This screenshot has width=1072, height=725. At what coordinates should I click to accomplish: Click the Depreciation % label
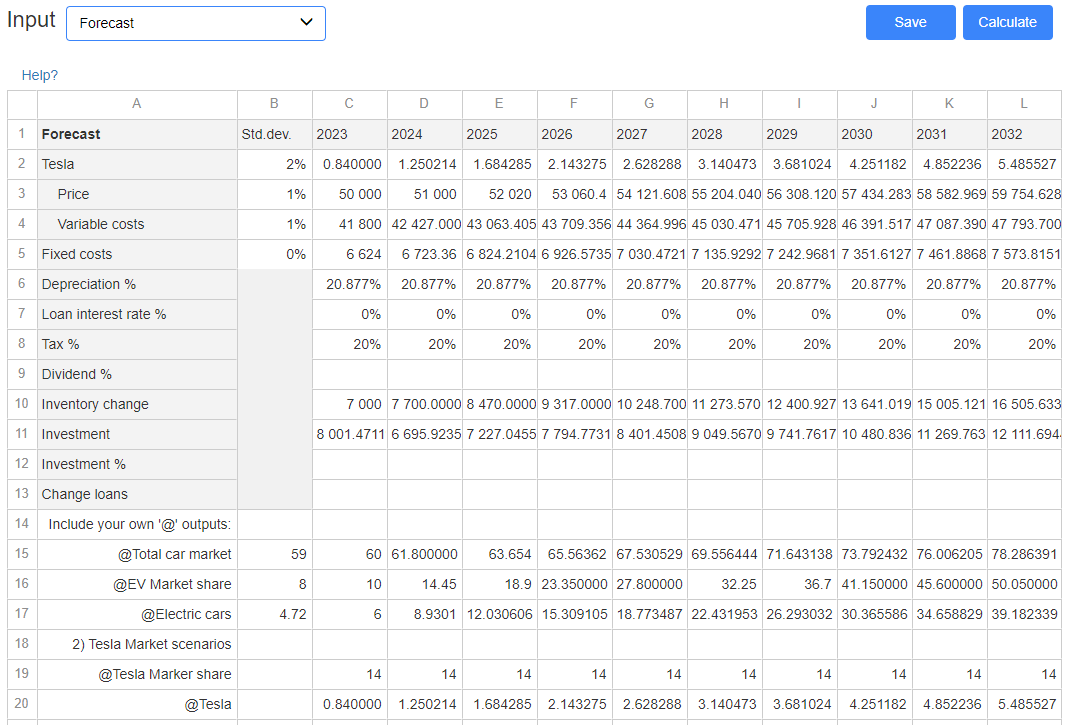137,284
